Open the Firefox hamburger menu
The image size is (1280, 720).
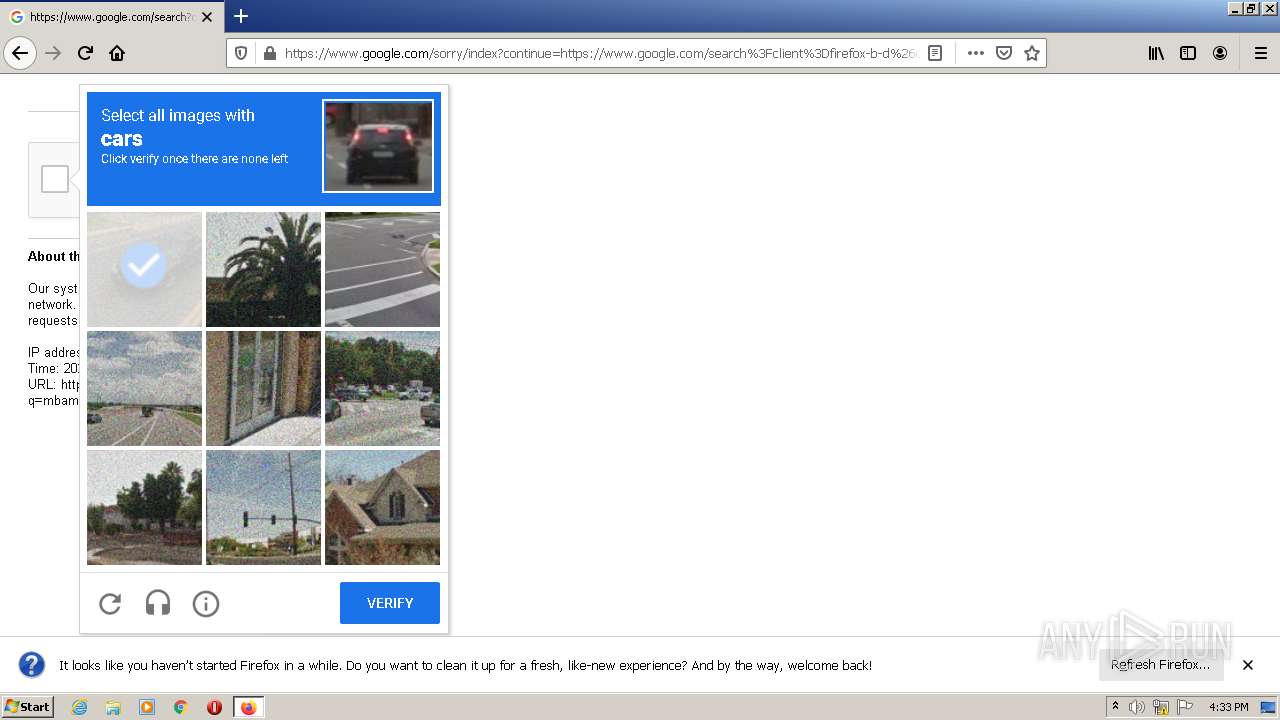coord(1261,53)
